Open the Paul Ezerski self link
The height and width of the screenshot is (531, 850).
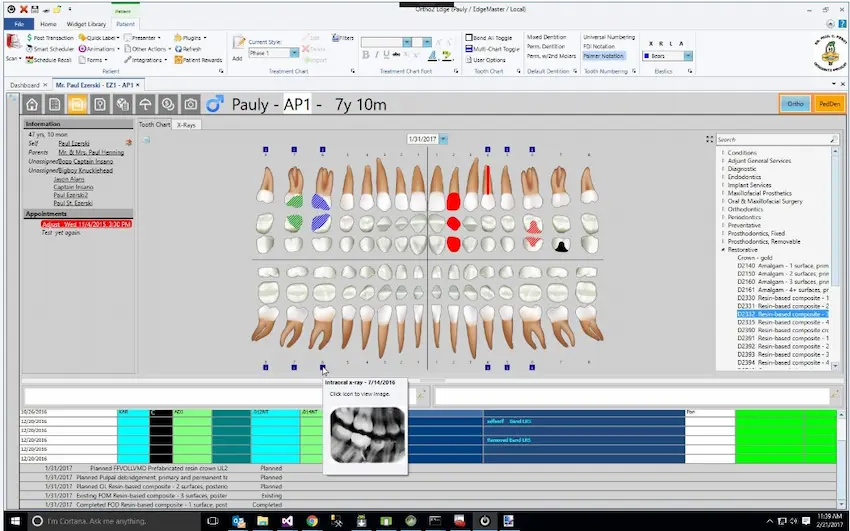point(74,144)
